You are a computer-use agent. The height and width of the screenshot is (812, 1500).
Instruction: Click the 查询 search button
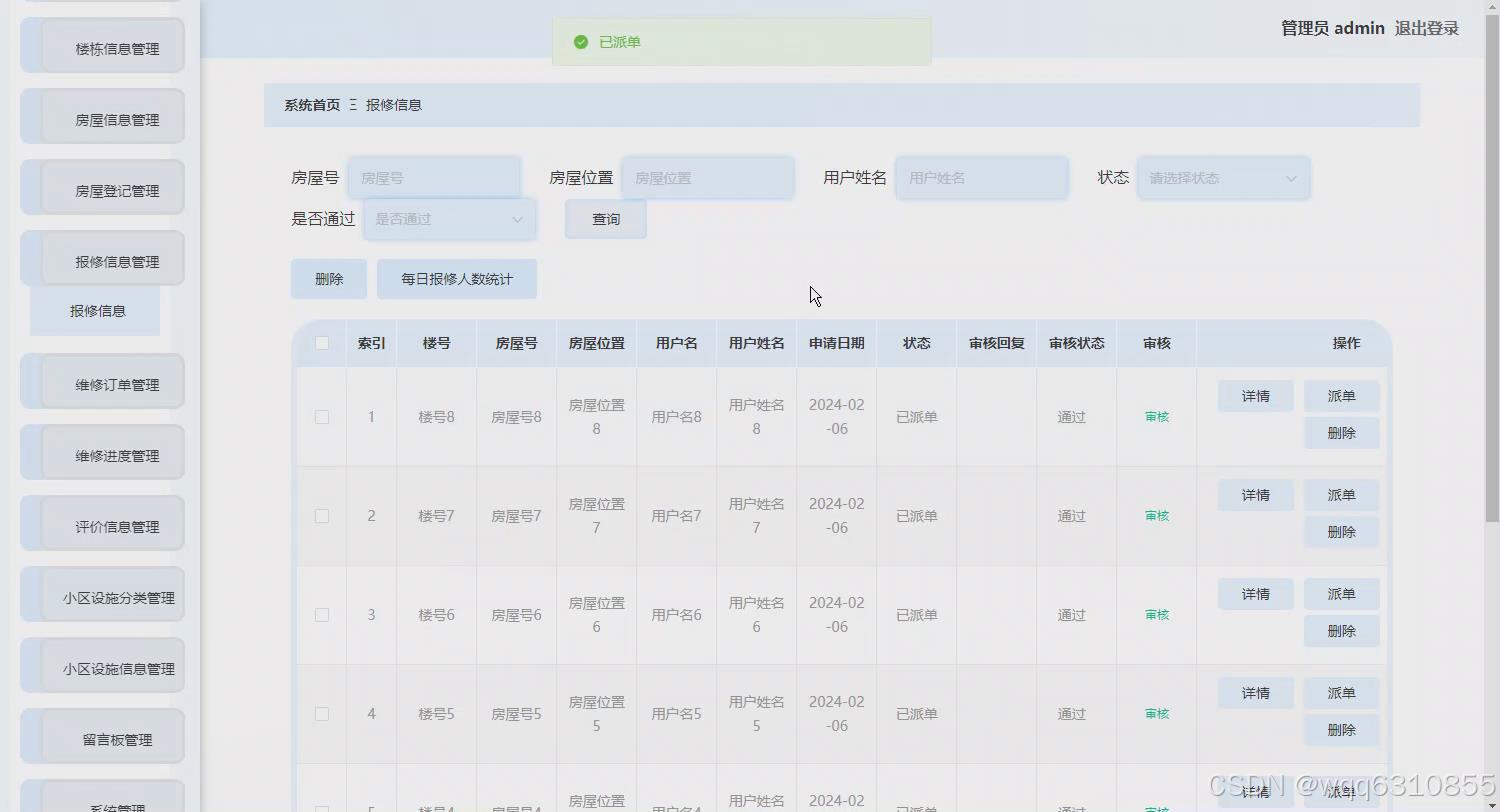click(x=605, y=219)
